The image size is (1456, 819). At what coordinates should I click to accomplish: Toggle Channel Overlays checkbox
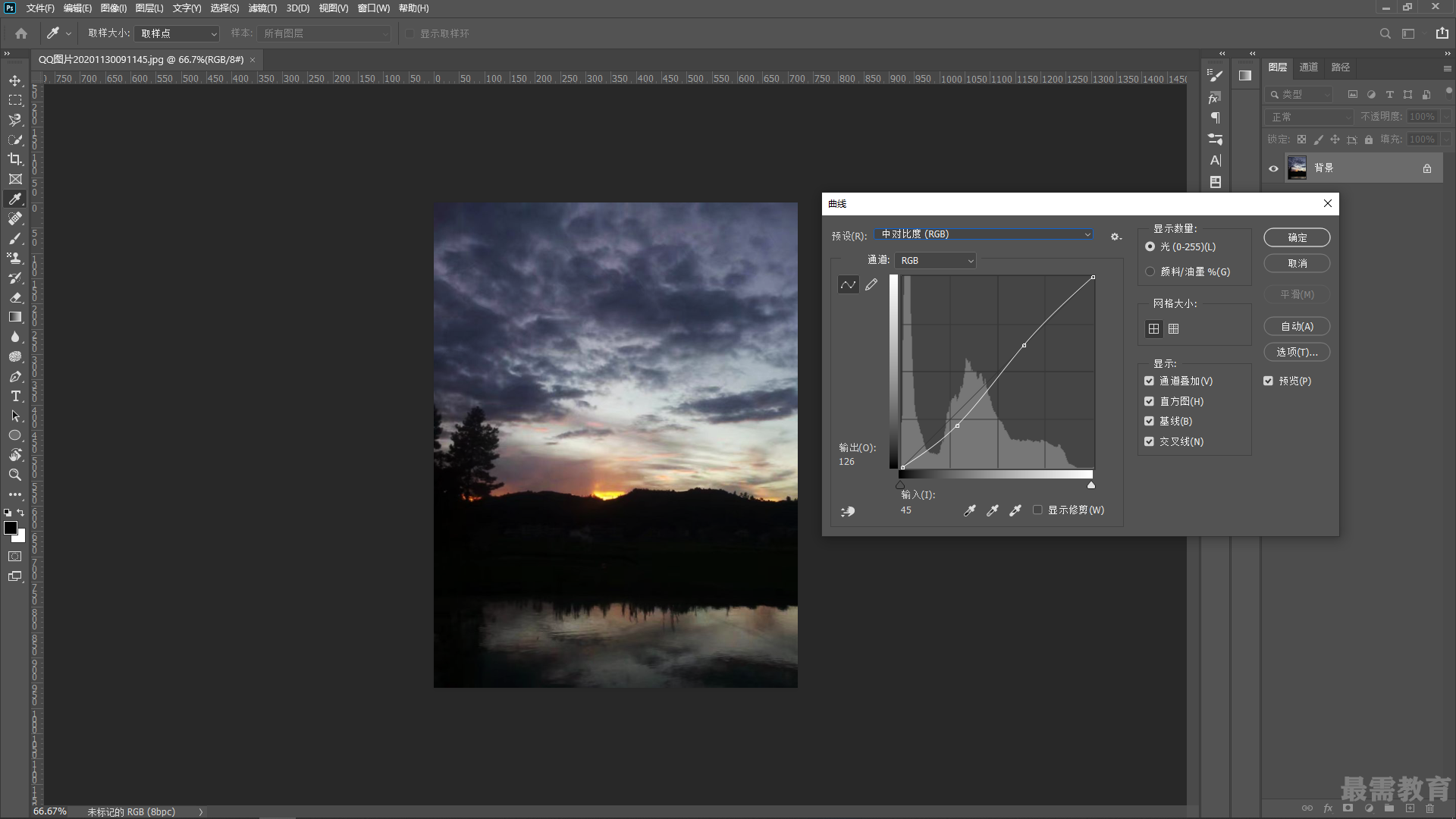[x=1149, y=381]
